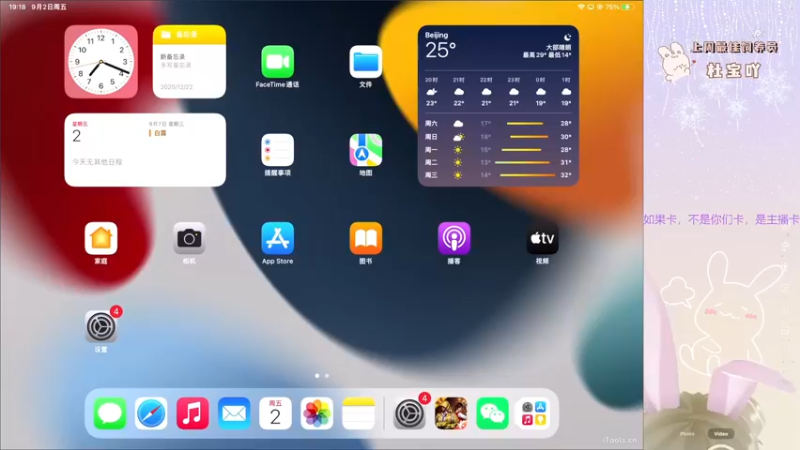Open the Home (家庭) app
800x450 pixels.
[x=101, y=238]
